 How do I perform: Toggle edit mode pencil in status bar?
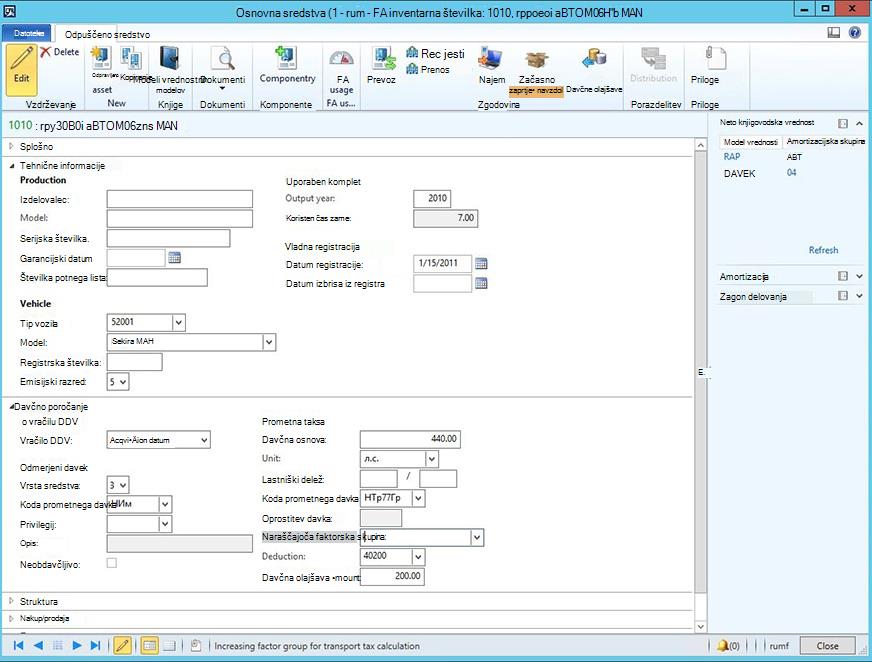click(122, 645)
